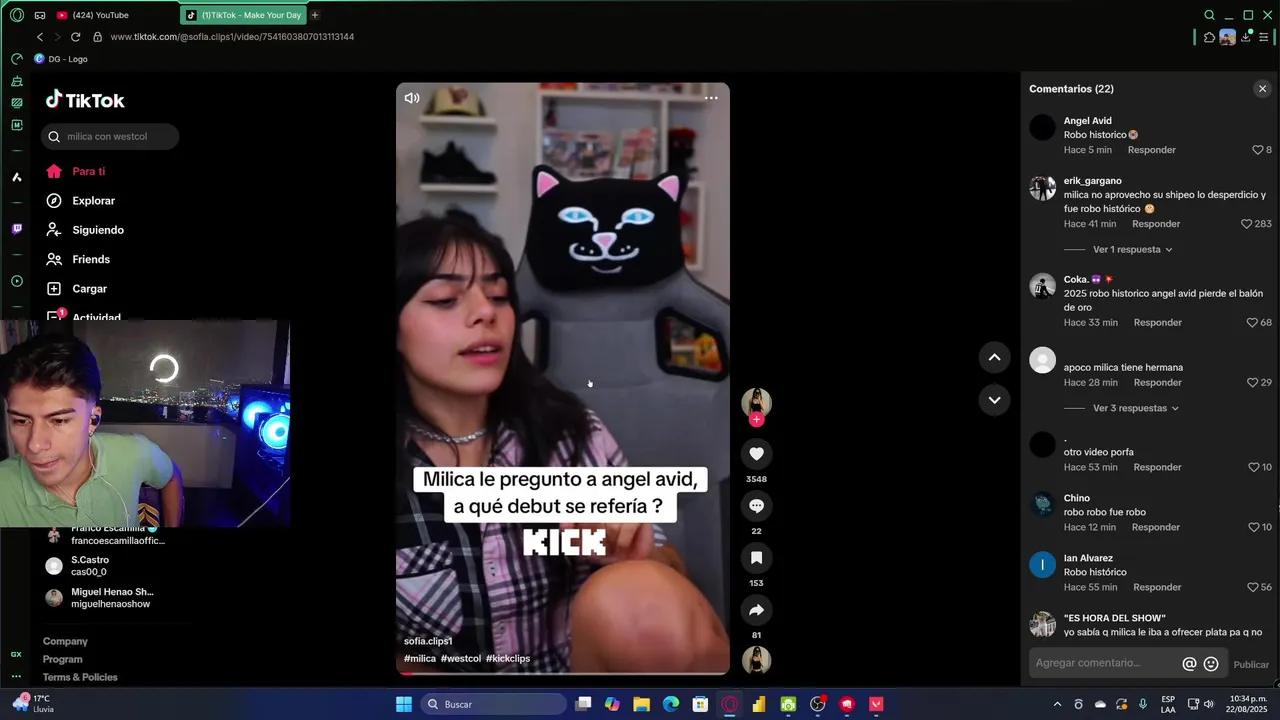Open a new browser tab with plus

click(315, 15)
